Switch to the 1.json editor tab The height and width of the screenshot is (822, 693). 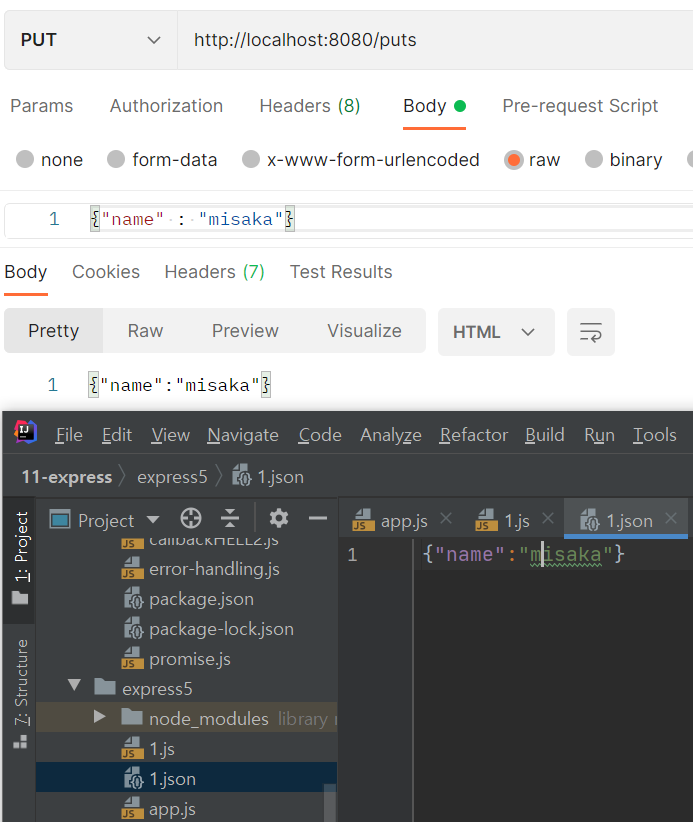tap(616, 521)
